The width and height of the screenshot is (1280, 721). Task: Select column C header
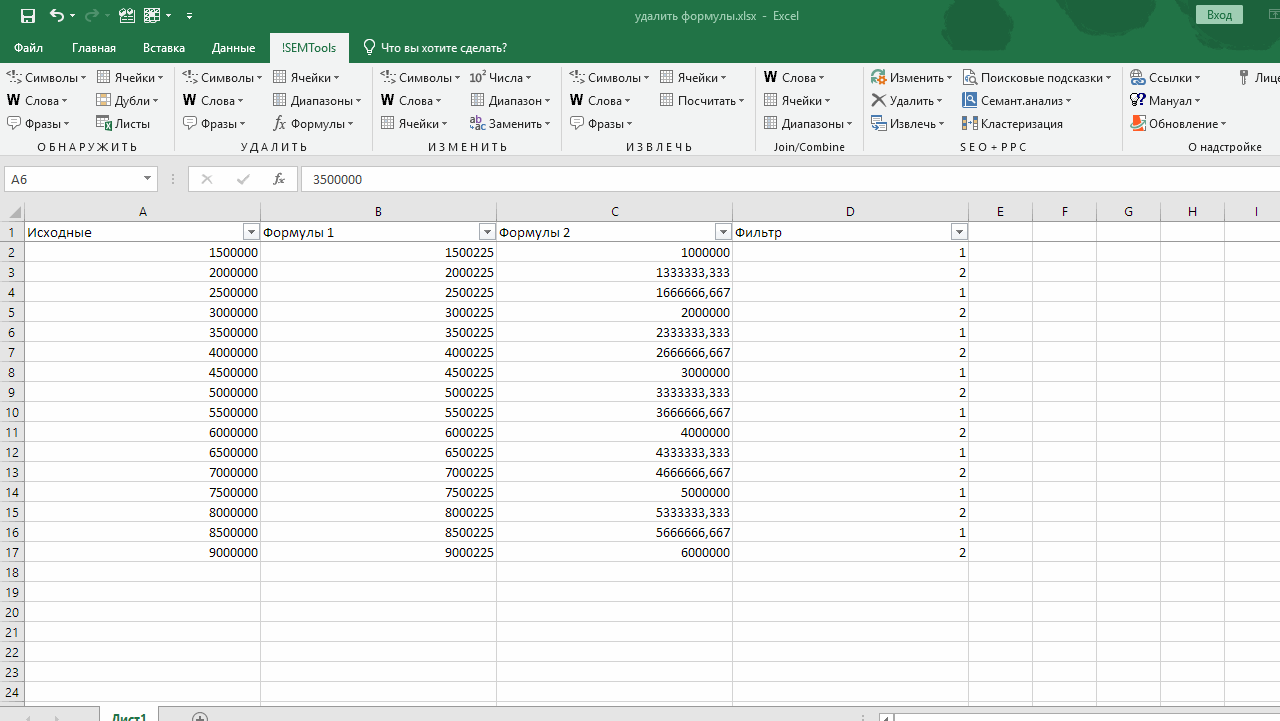point(614,211)
